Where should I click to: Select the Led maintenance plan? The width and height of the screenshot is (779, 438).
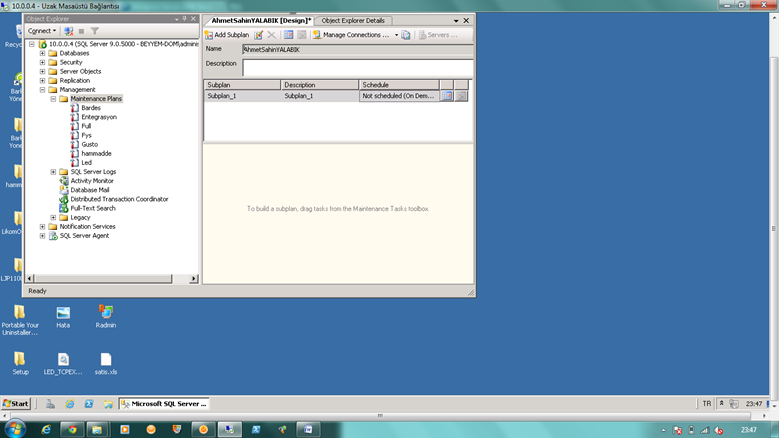[x=86, y=163]
